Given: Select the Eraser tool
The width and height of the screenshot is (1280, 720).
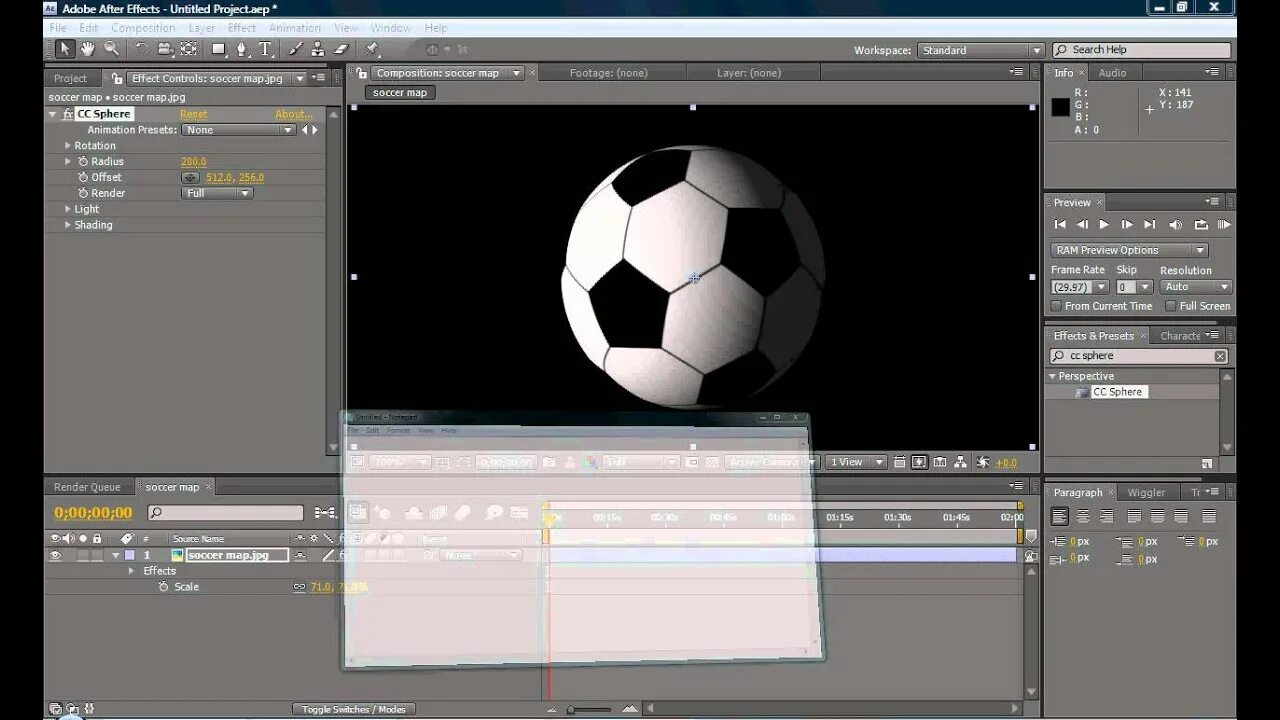Looking at the screenshot, I should pos(341,49).
